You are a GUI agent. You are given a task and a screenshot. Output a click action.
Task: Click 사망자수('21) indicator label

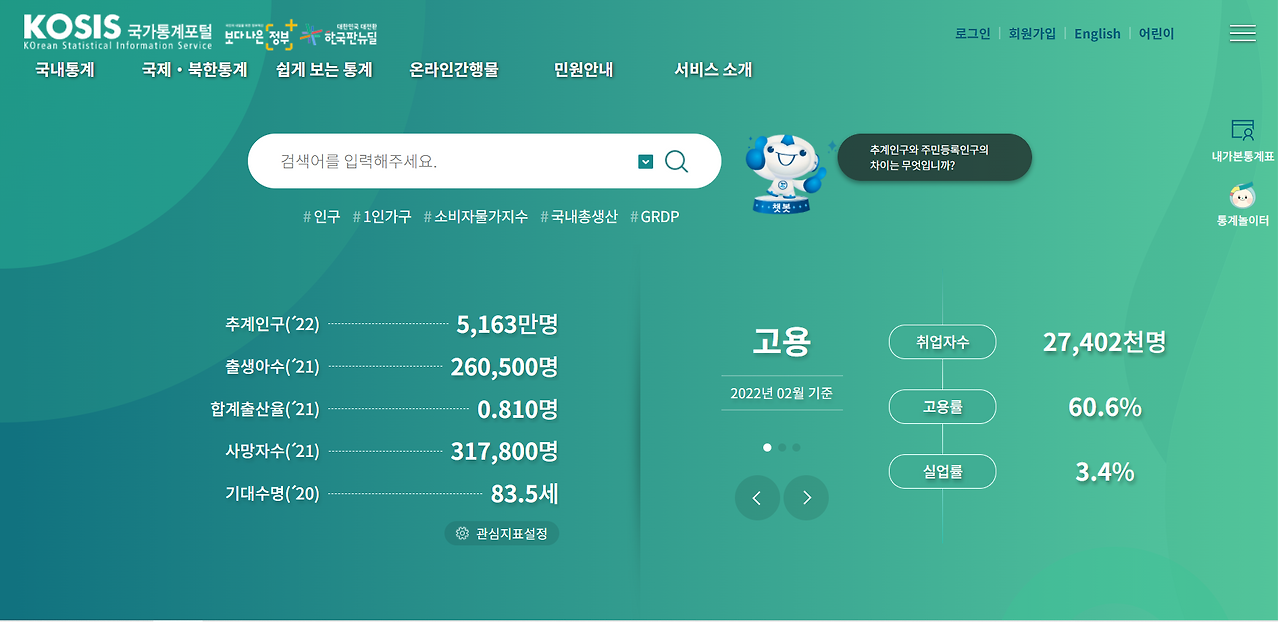[x=272, y=451]
